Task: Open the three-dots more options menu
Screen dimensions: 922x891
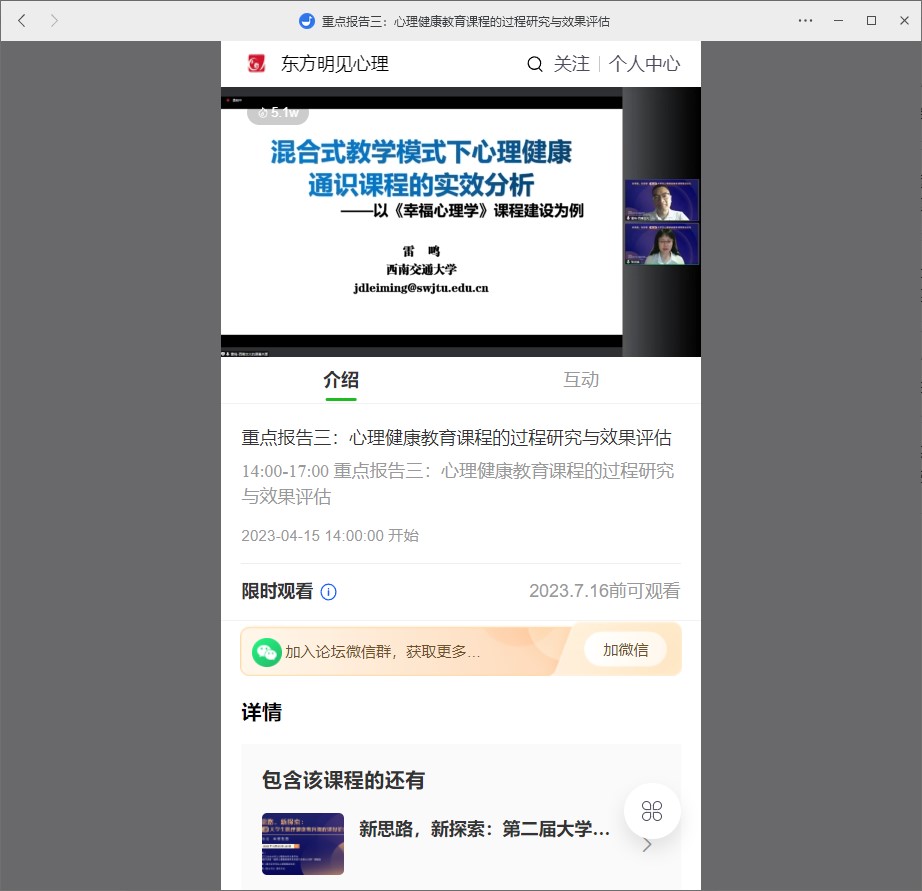Action: coord(806,20)
